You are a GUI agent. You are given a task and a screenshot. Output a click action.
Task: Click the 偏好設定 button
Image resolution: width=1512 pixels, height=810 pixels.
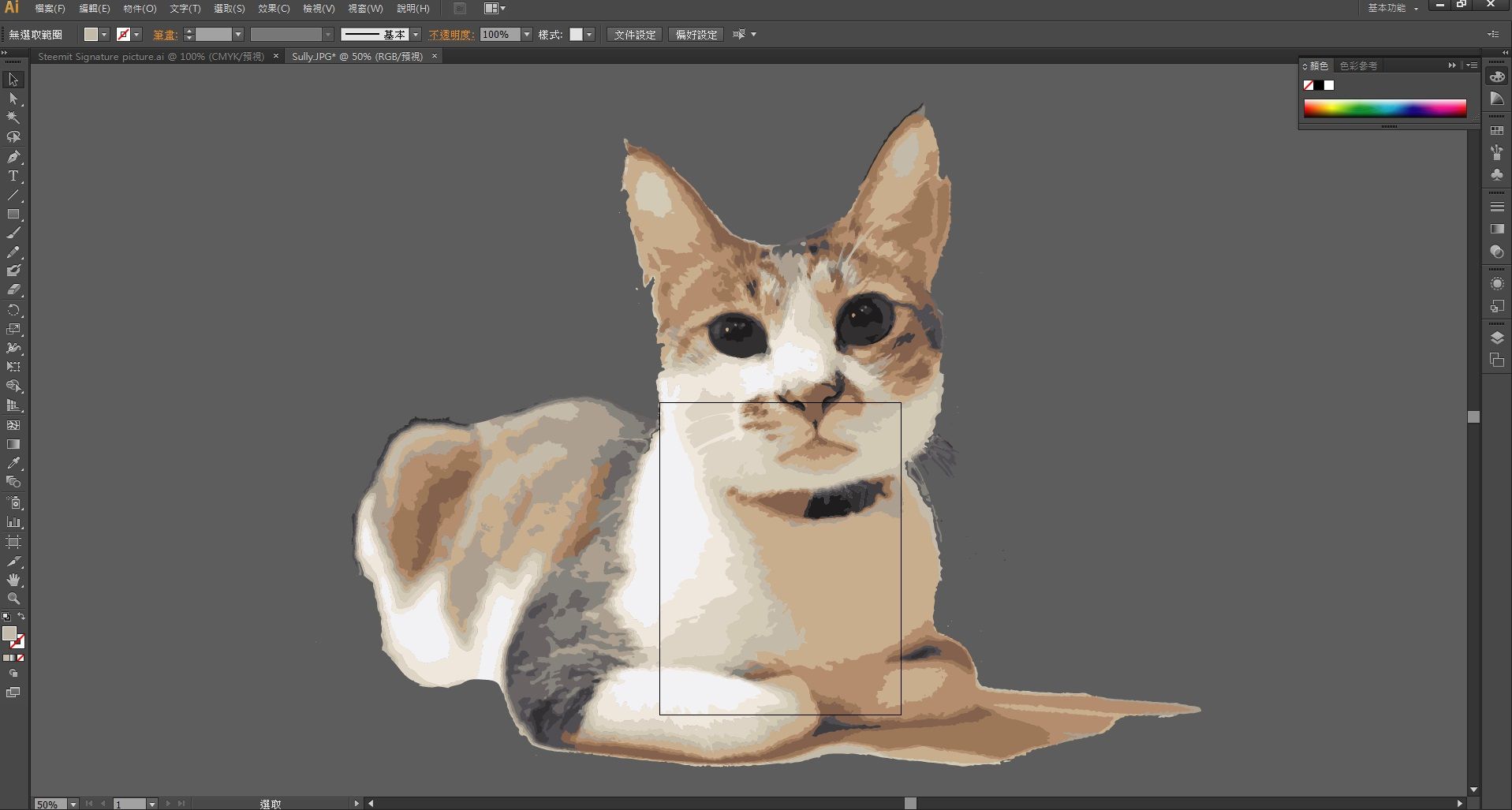(696, 35)
